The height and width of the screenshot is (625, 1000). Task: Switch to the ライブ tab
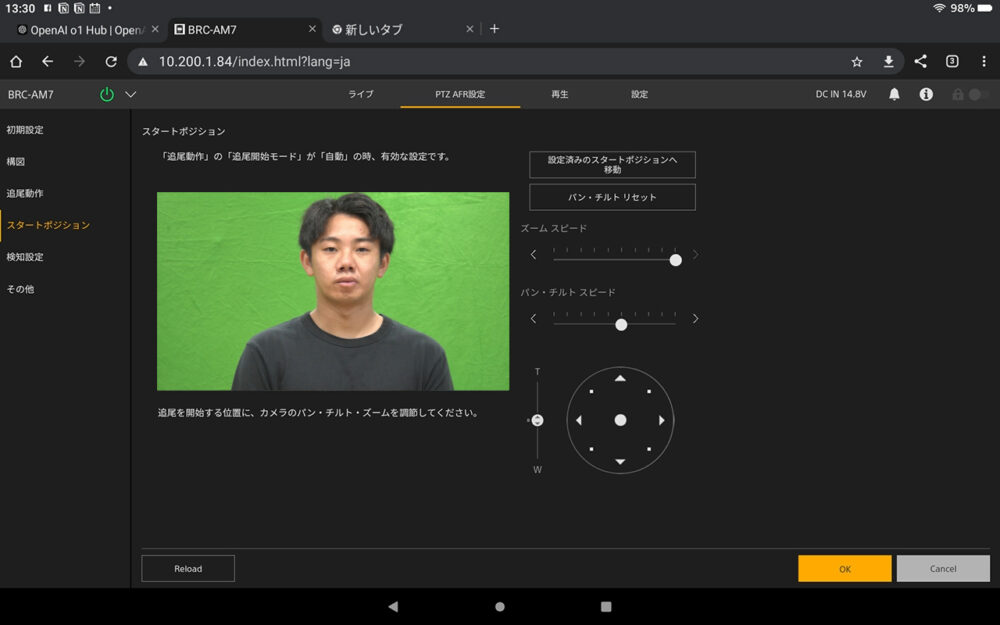[x=360, y=94]
